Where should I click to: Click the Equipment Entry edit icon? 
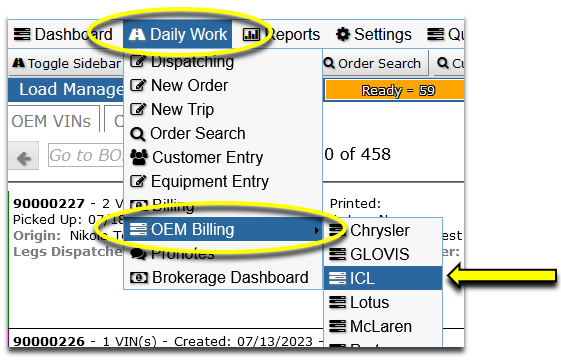tap(138, 181)
